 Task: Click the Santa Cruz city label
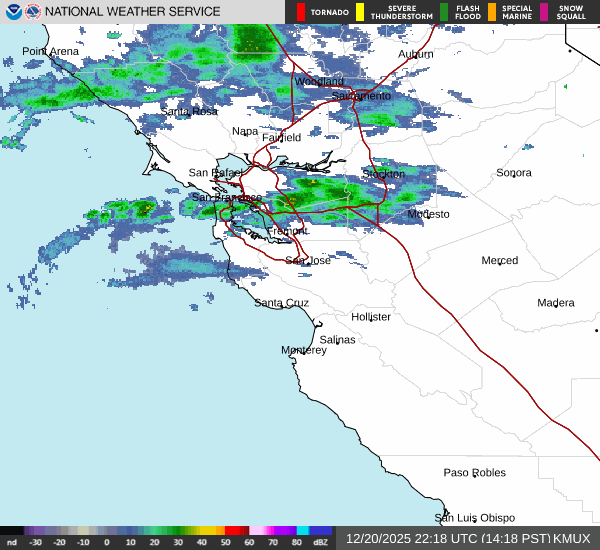click(281, 303)
